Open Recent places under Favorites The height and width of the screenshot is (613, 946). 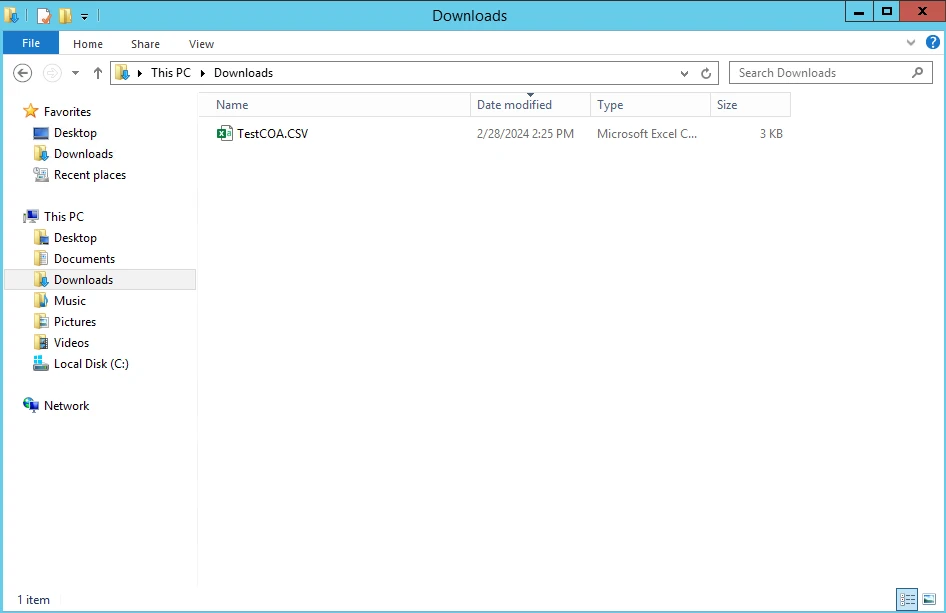(90, 175)
